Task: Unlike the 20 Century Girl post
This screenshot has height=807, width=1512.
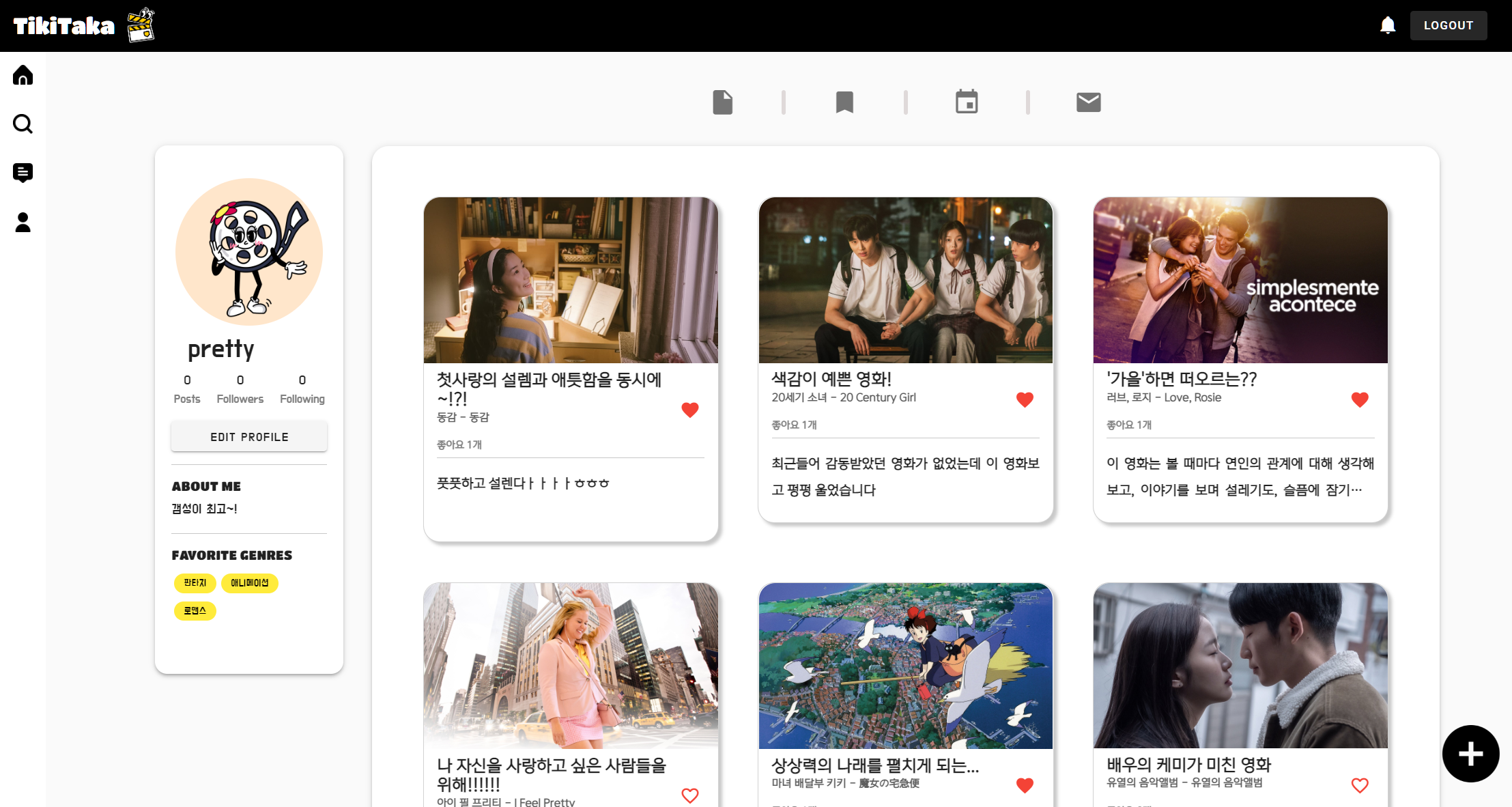Action: 1025,399
